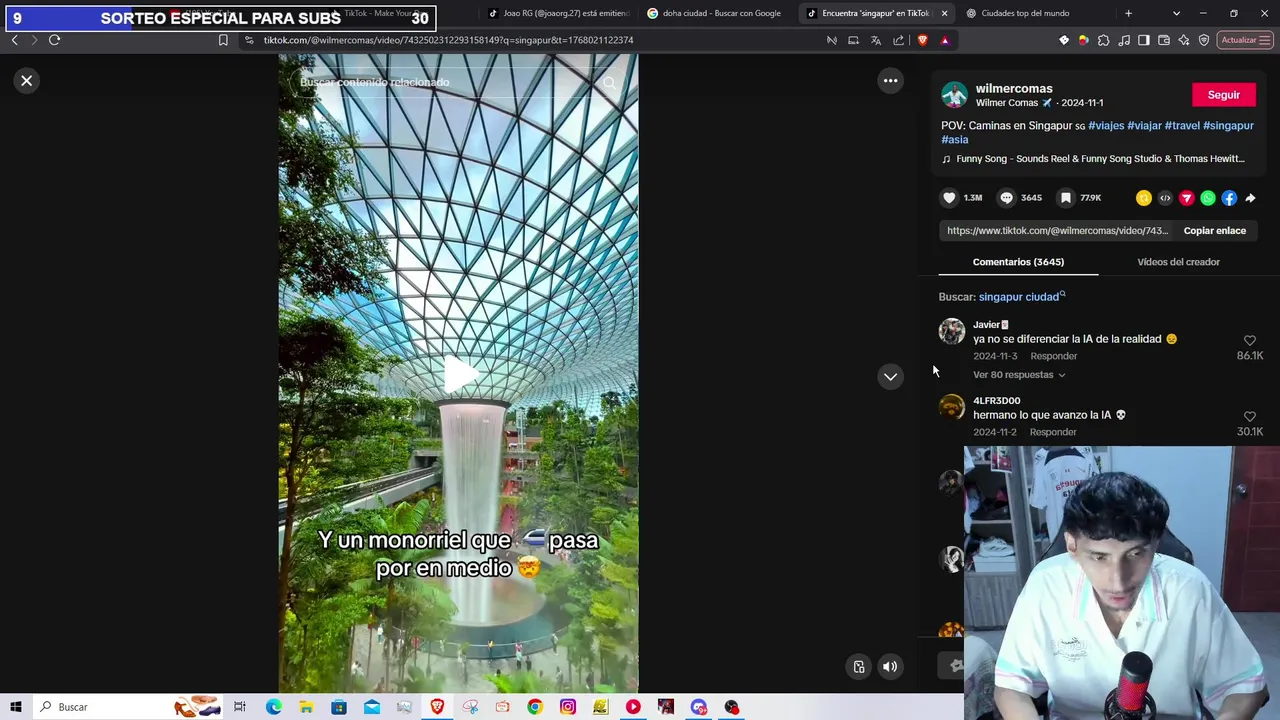Open the #asia hashtag
1280x720 pixels.
point(955,140)
